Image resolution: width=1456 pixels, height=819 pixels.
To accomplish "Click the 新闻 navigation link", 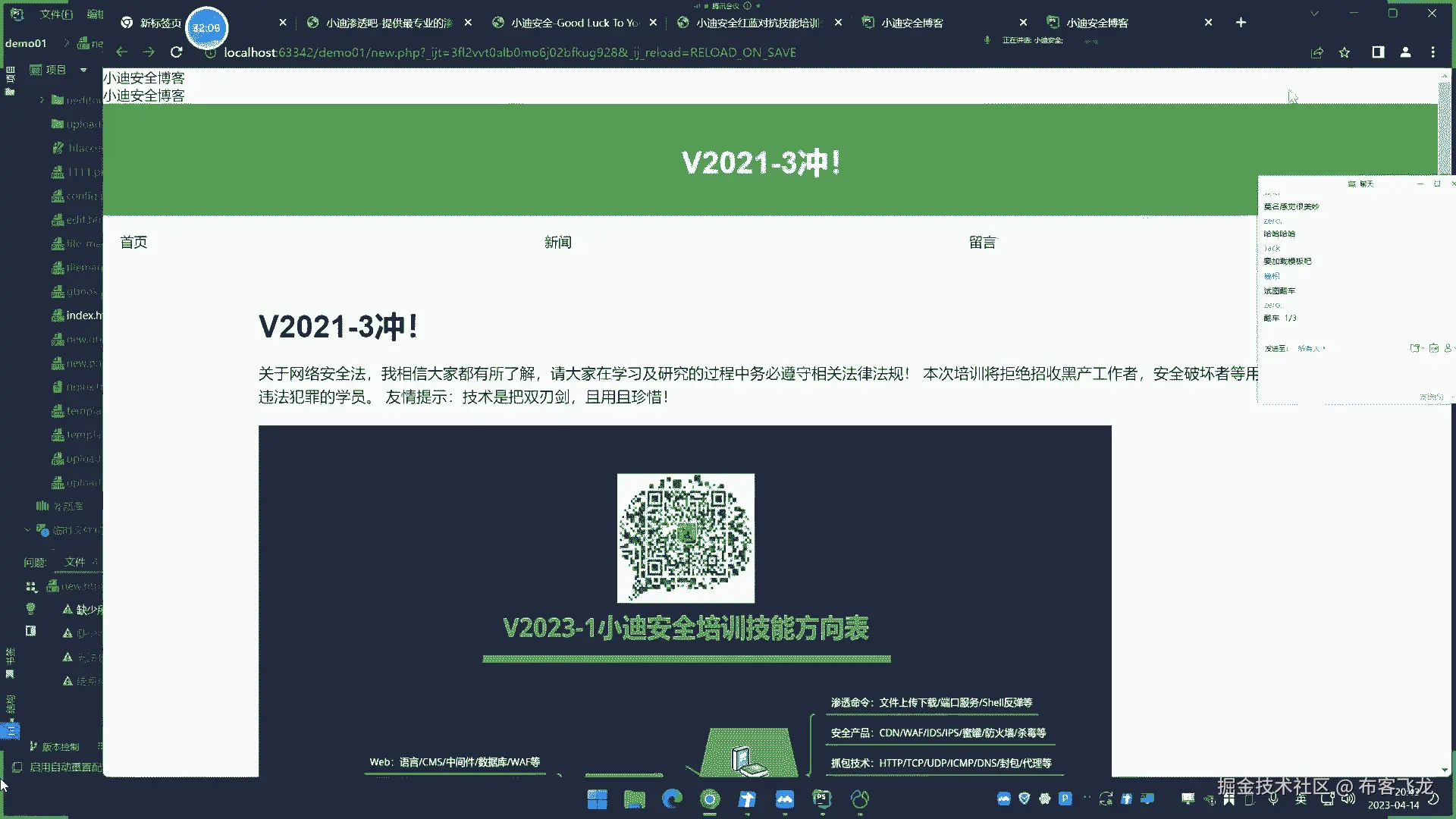I will [557, 243].
